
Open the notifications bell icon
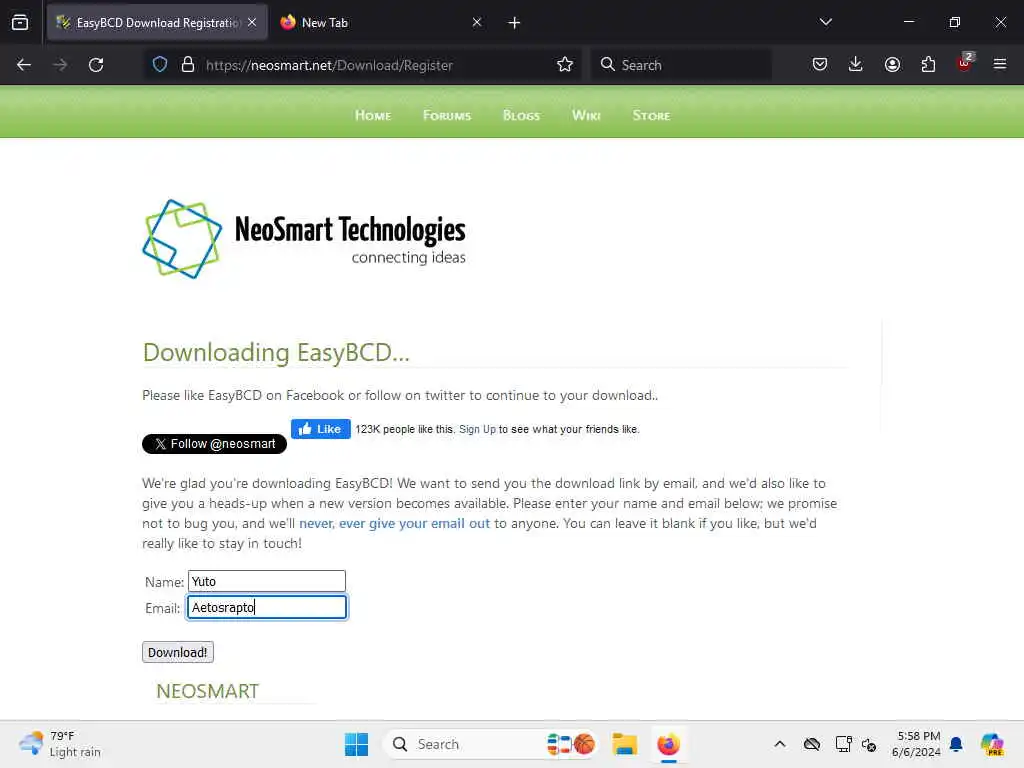pos(956,744)
